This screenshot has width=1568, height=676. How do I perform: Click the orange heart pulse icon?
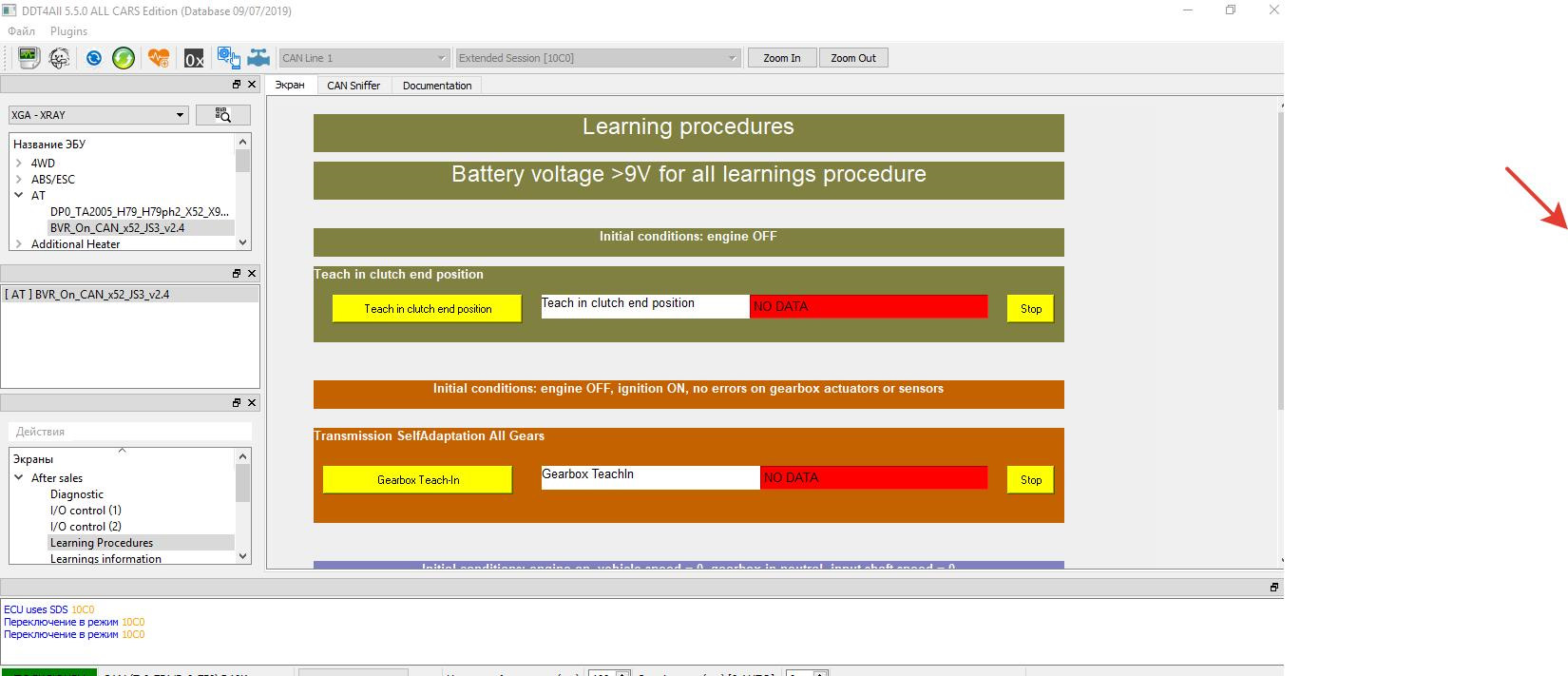pyautogui.click(x=159, y=58)
